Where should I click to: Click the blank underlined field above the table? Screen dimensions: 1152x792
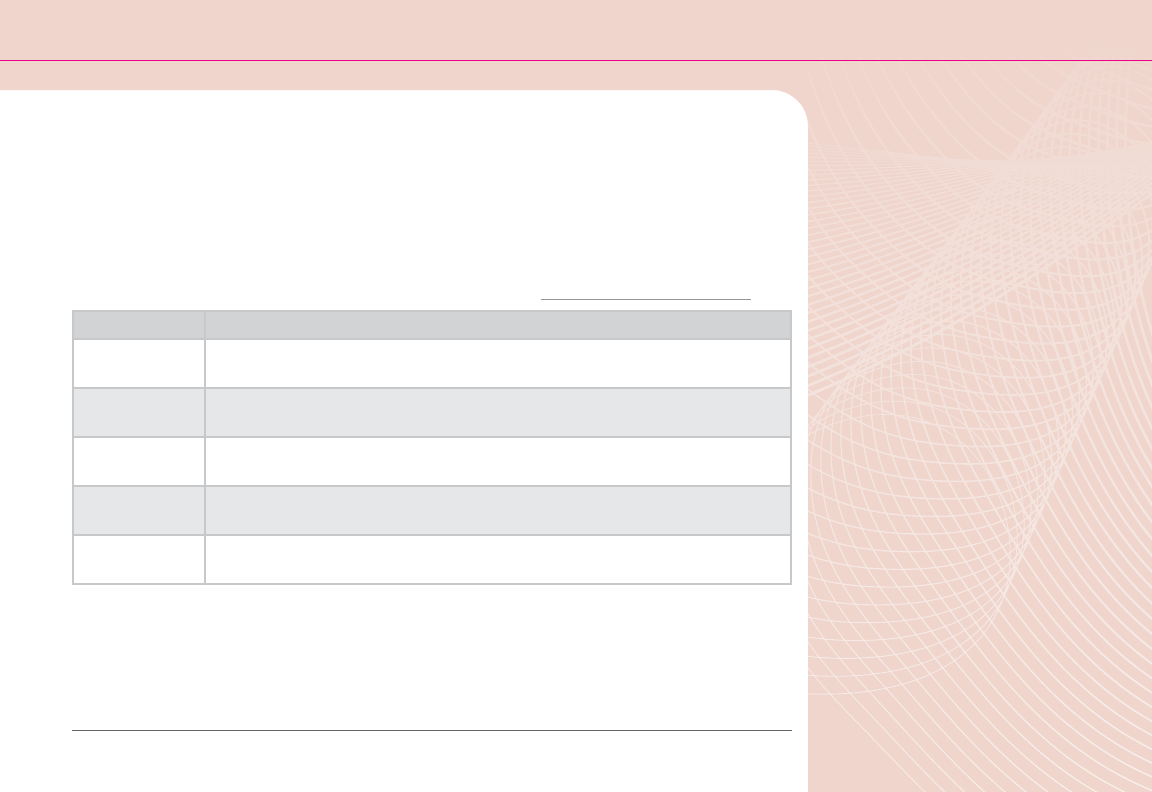[x=645, y=298]
